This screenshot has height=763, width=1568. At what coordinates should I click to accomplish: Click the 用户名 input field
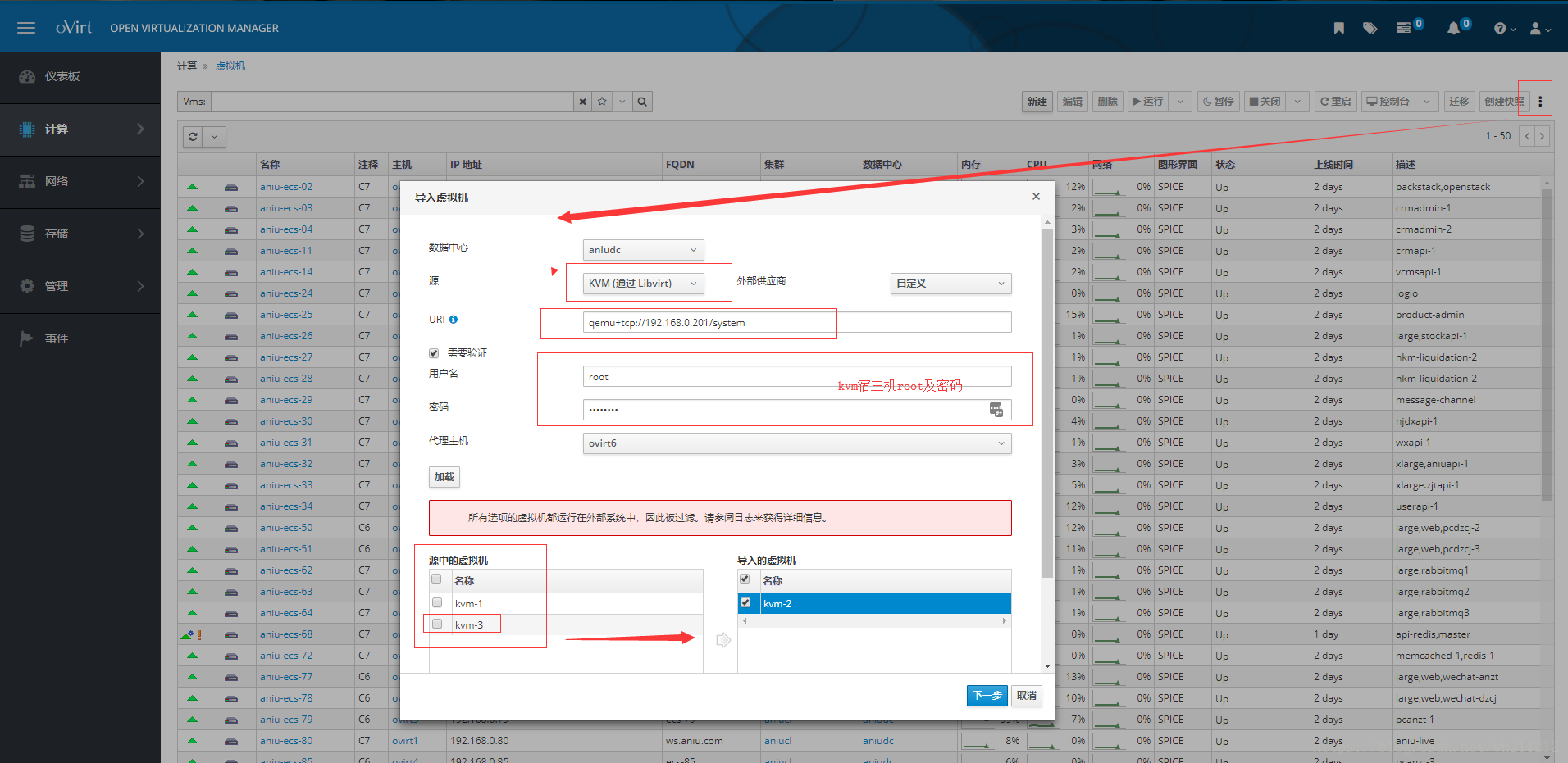797,377
